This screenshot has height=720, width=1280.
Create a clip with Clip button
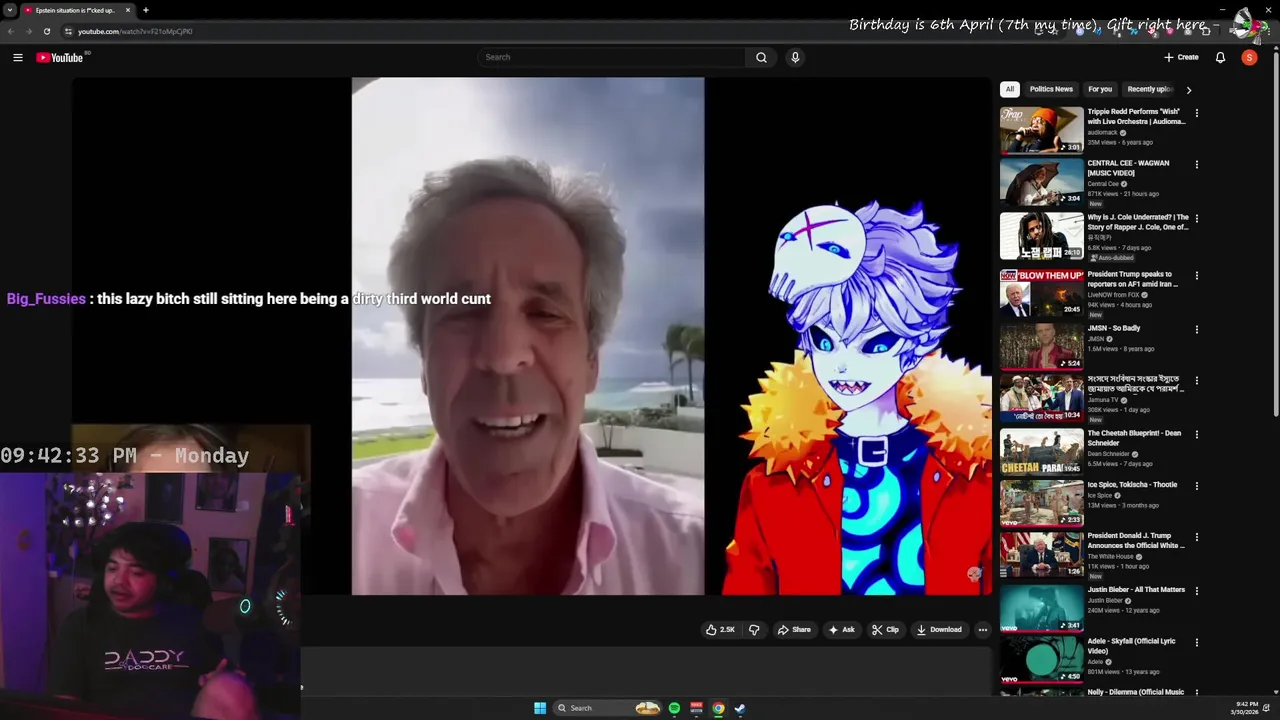(885, 630)
